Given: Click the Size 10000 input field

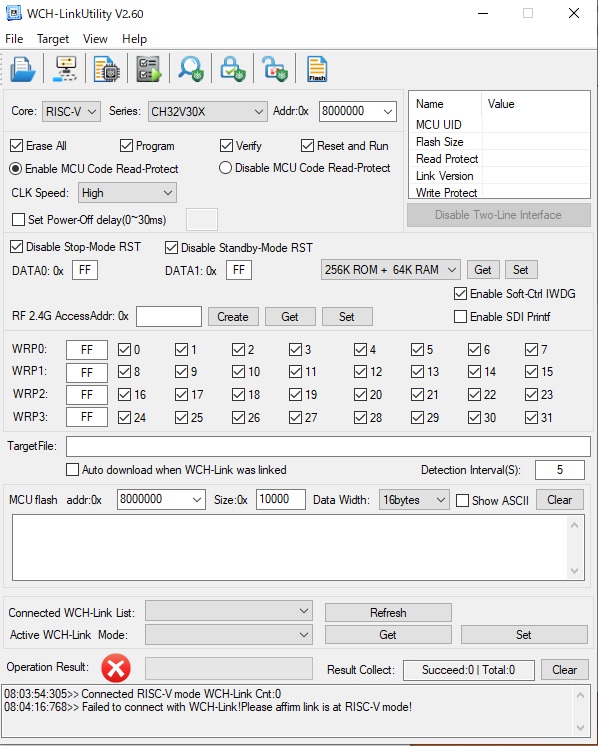Looking at the screenshot, I should [x=281, y=499].
